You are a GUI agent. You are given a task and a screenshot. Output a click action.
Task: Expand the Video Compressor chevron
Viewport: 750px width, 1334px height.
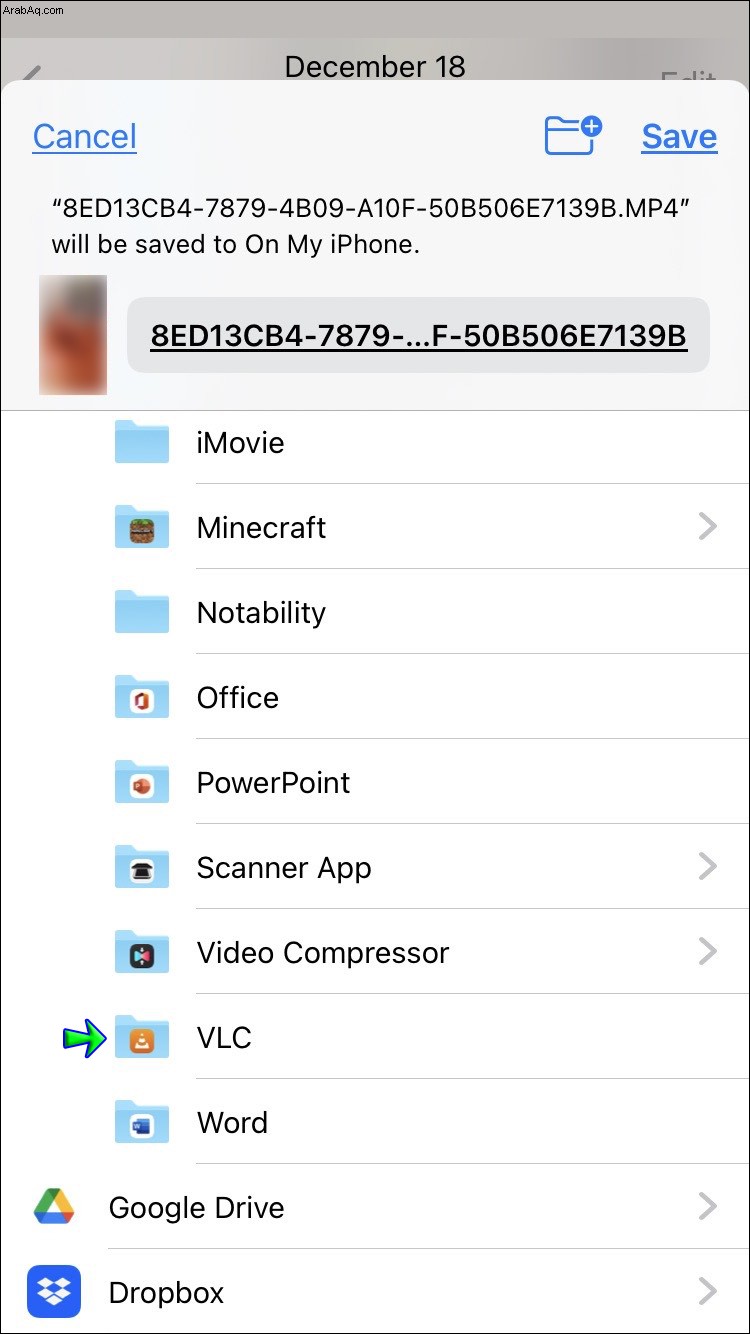click(708, 951)
